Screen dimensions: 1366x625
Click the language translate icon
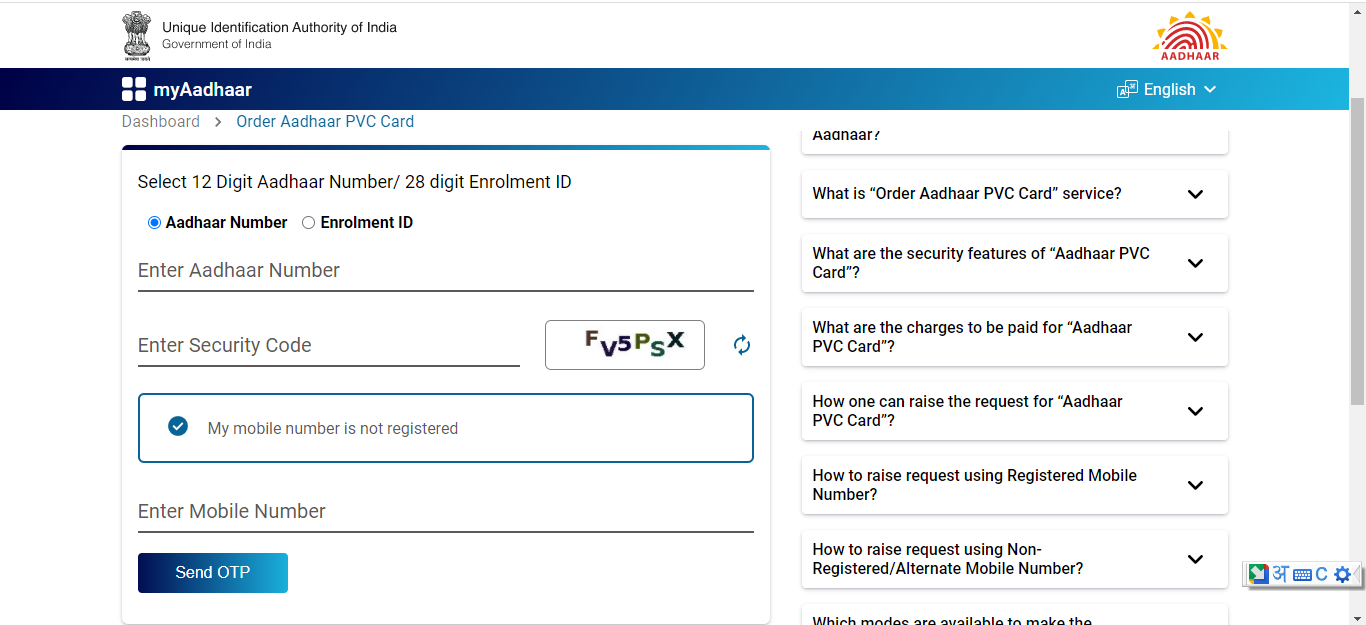1127,89
